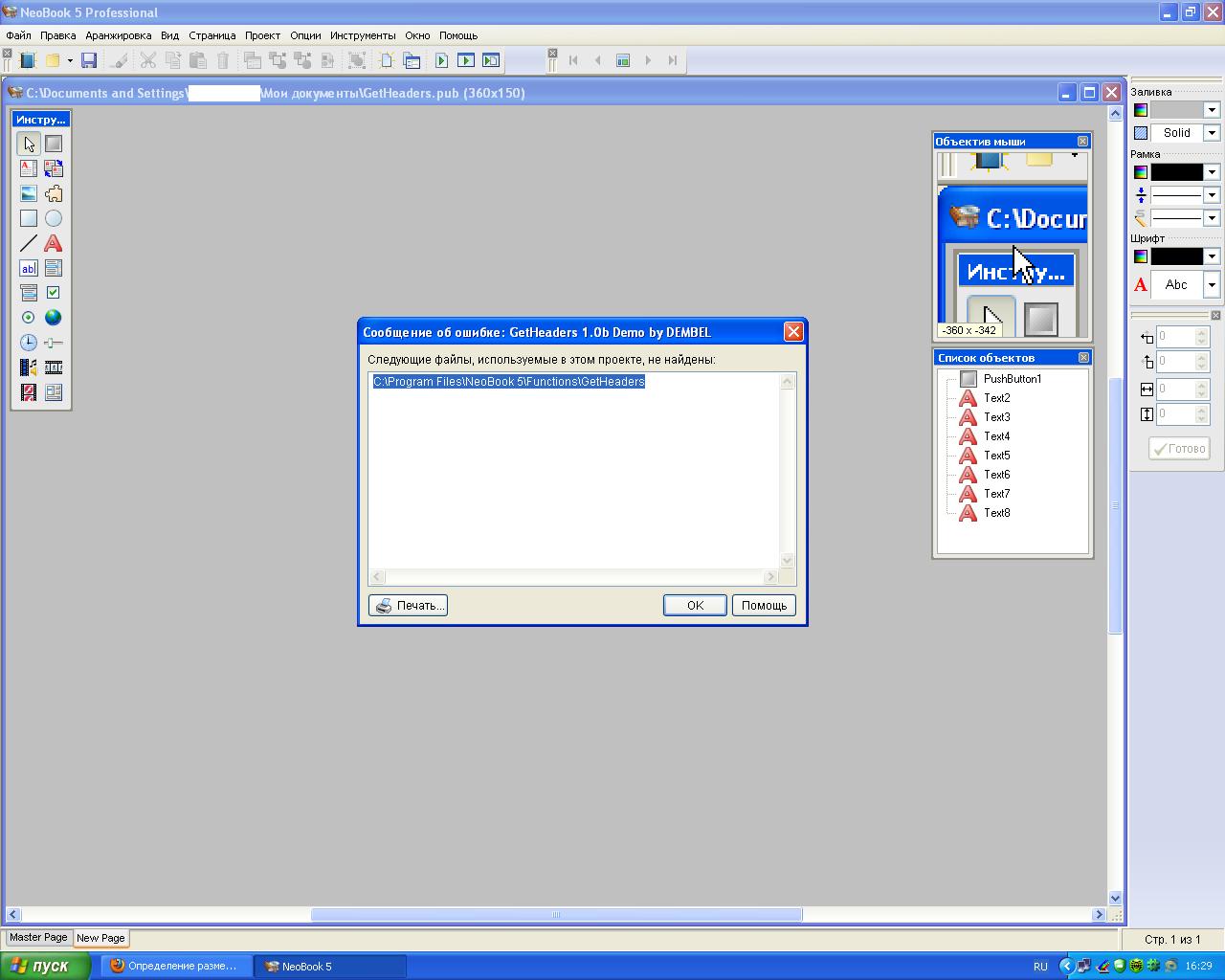The width and height of the screenshot is (1225, 980).
Task: Select the picture tool in the palette
Action: pyautogui.click(x=29, y=193)
